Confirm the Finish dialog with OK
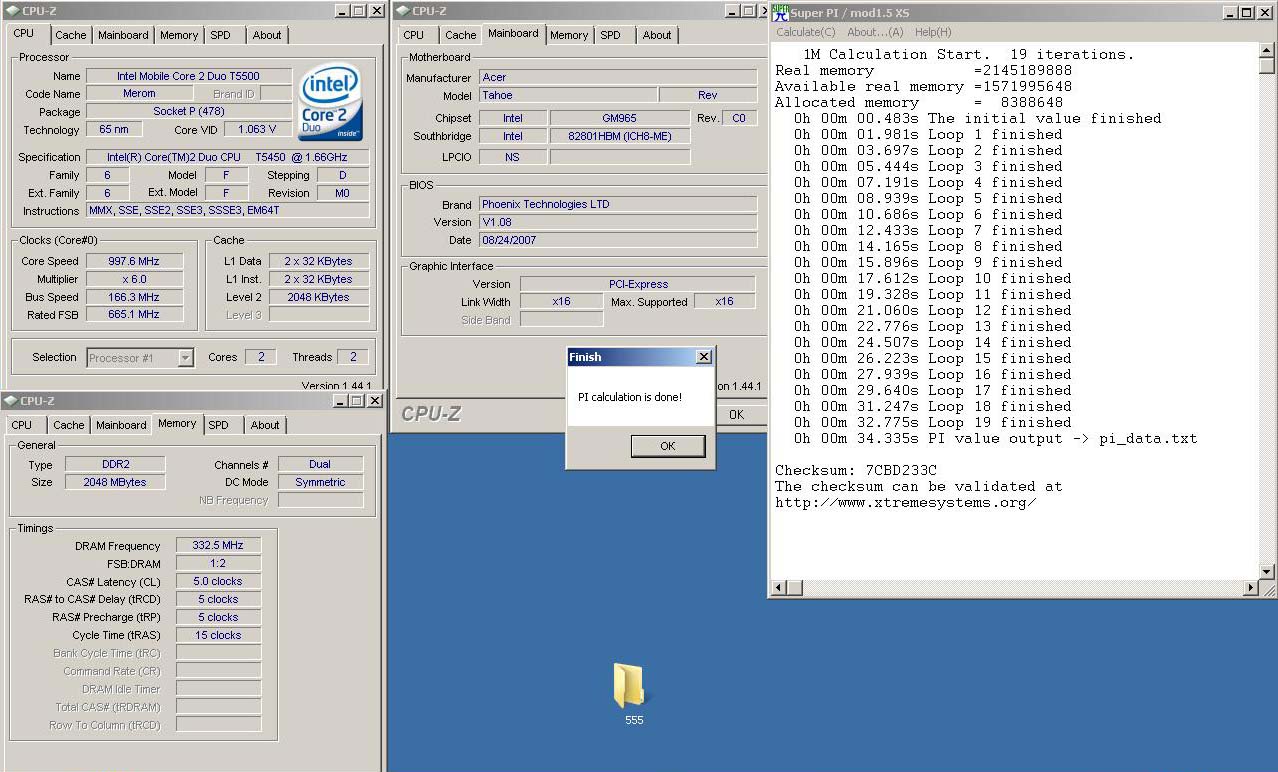The image size is (1278, 772). pyautogui.click(x=668, y=446)
